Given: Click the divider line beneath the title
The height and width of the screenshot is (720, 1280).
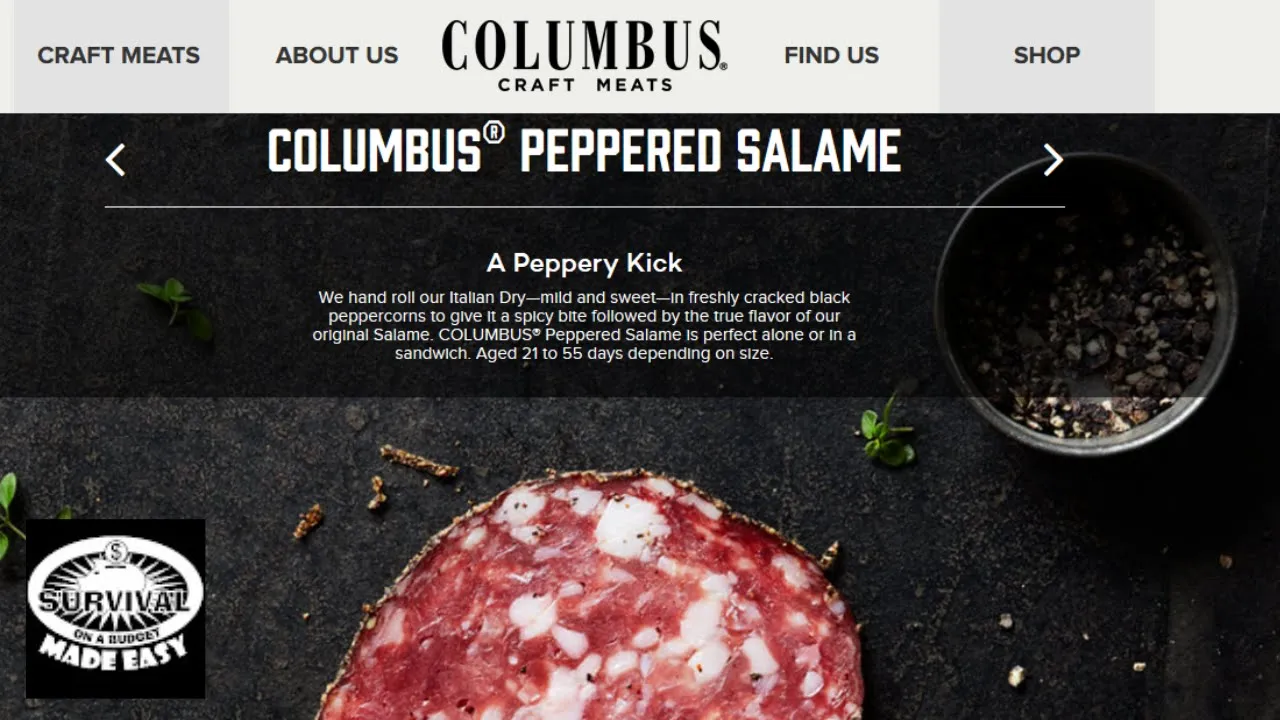Looking at the screenshot, I should click(x=585, y=207).
